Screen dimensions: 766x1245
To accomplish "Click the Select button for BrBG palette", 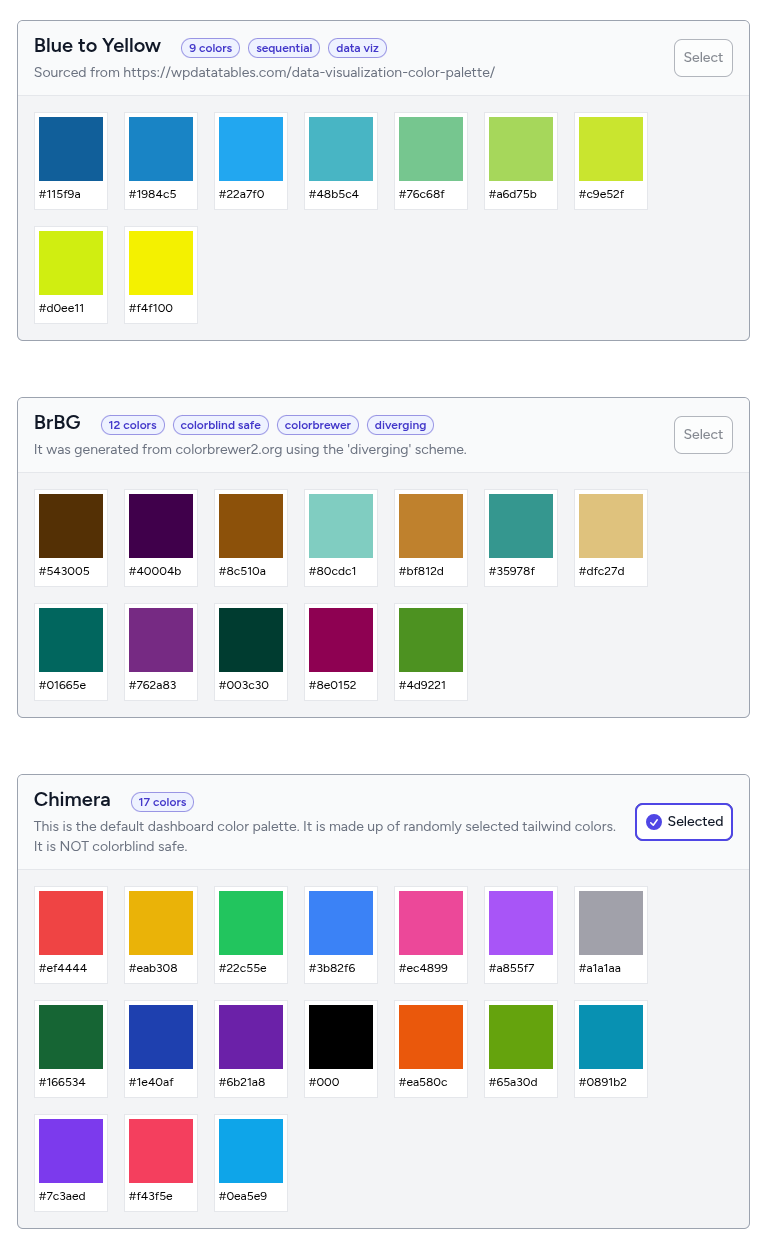I will point(702,434).
